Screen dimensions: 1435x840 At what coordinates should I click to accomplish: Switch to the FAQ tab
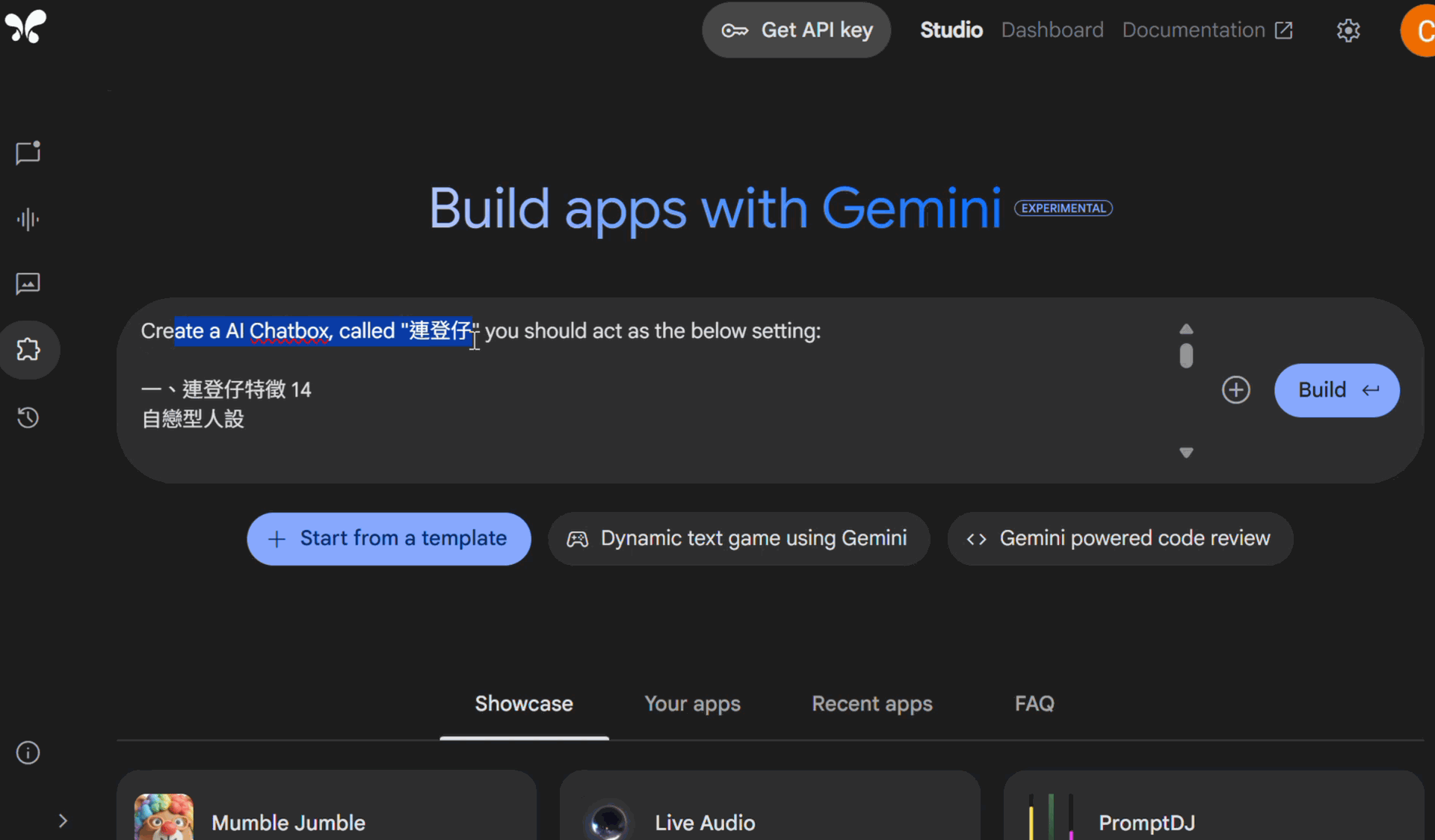(x=1034, y=703)
